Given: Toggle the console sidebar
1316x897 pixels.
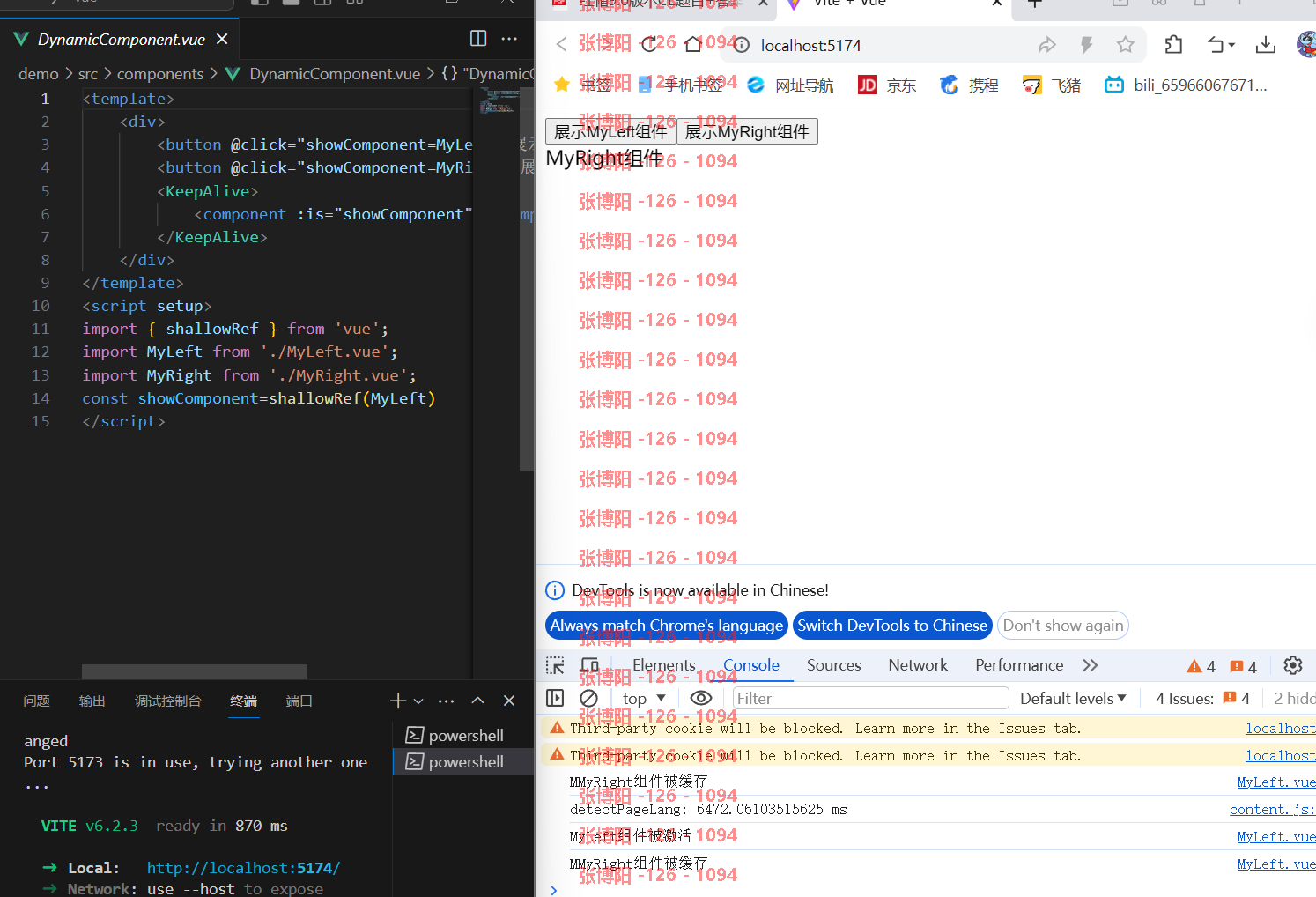Looking at the screenshot, I should coord(555,698).
